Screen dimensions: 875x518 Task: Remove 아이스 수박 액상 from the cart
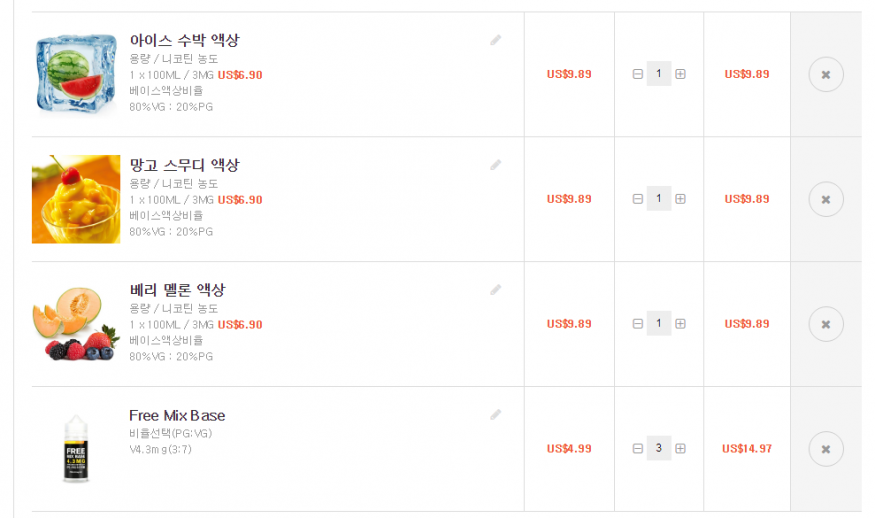pyautogui.click(x=825, y=74)
